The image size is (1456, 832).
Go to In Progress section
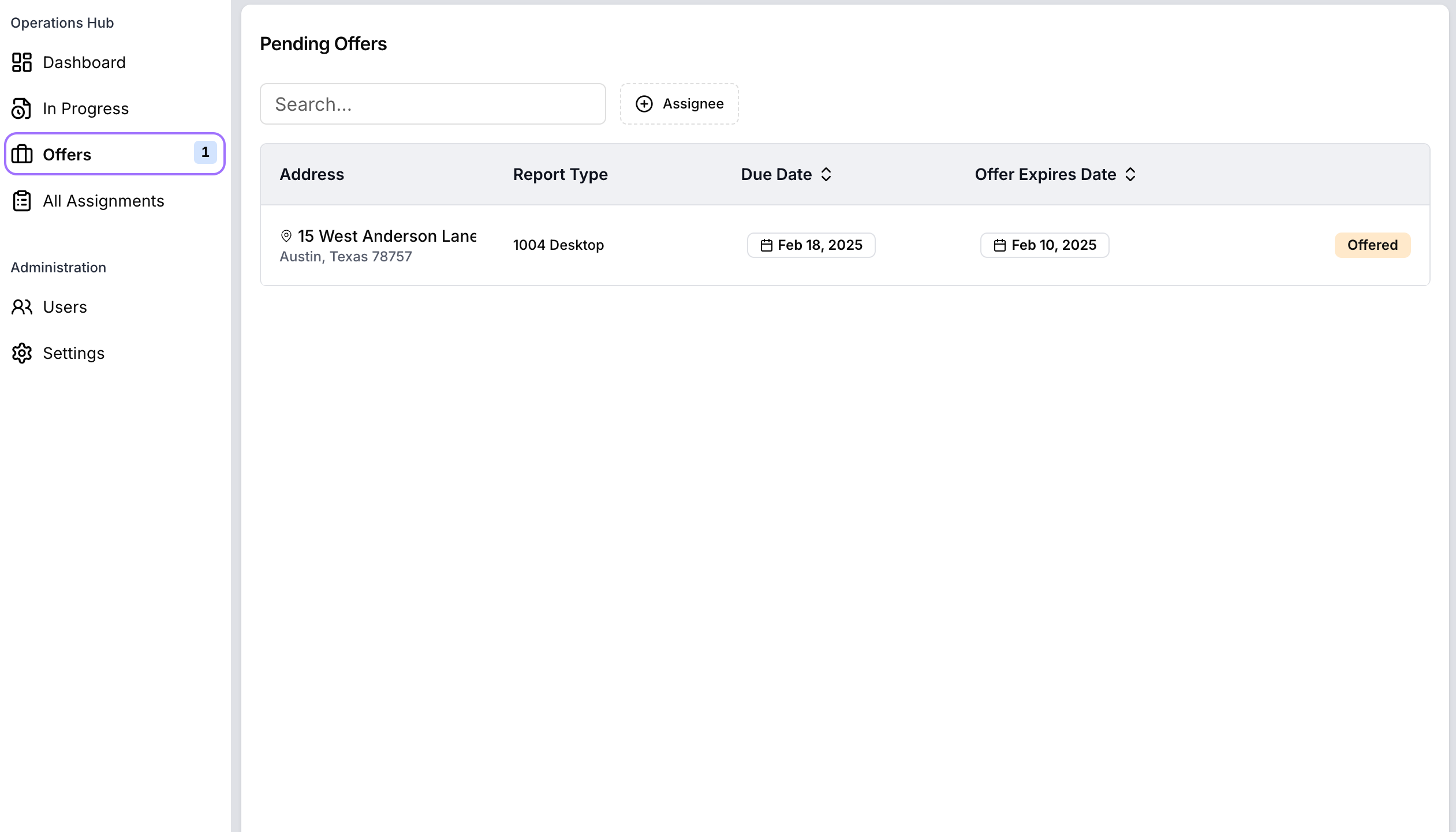pyautogui.click(x=85, y=108)
